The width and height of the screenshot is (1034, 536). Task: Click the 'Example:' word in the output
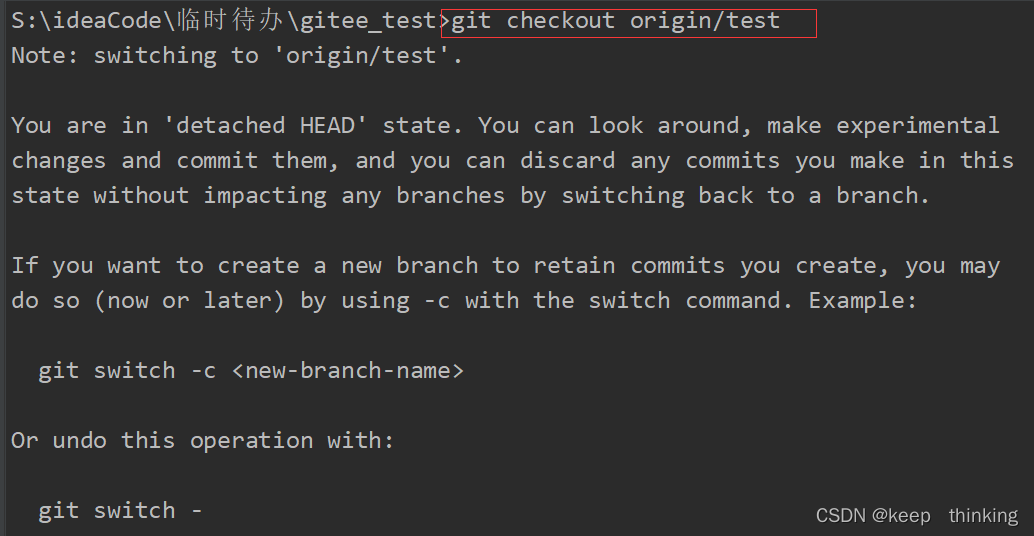pyautogui.click(x=863, y=301)
